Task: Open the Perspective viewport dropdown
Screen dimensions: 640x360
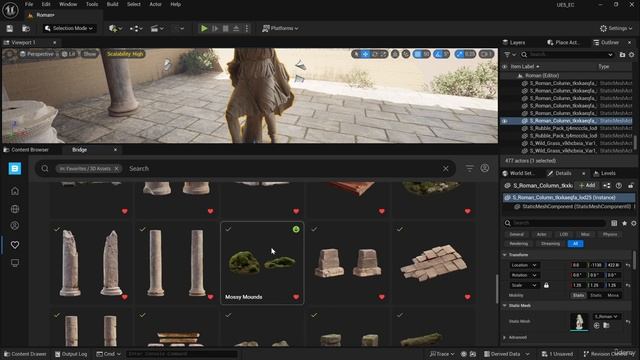Action: tap(37, 54)
